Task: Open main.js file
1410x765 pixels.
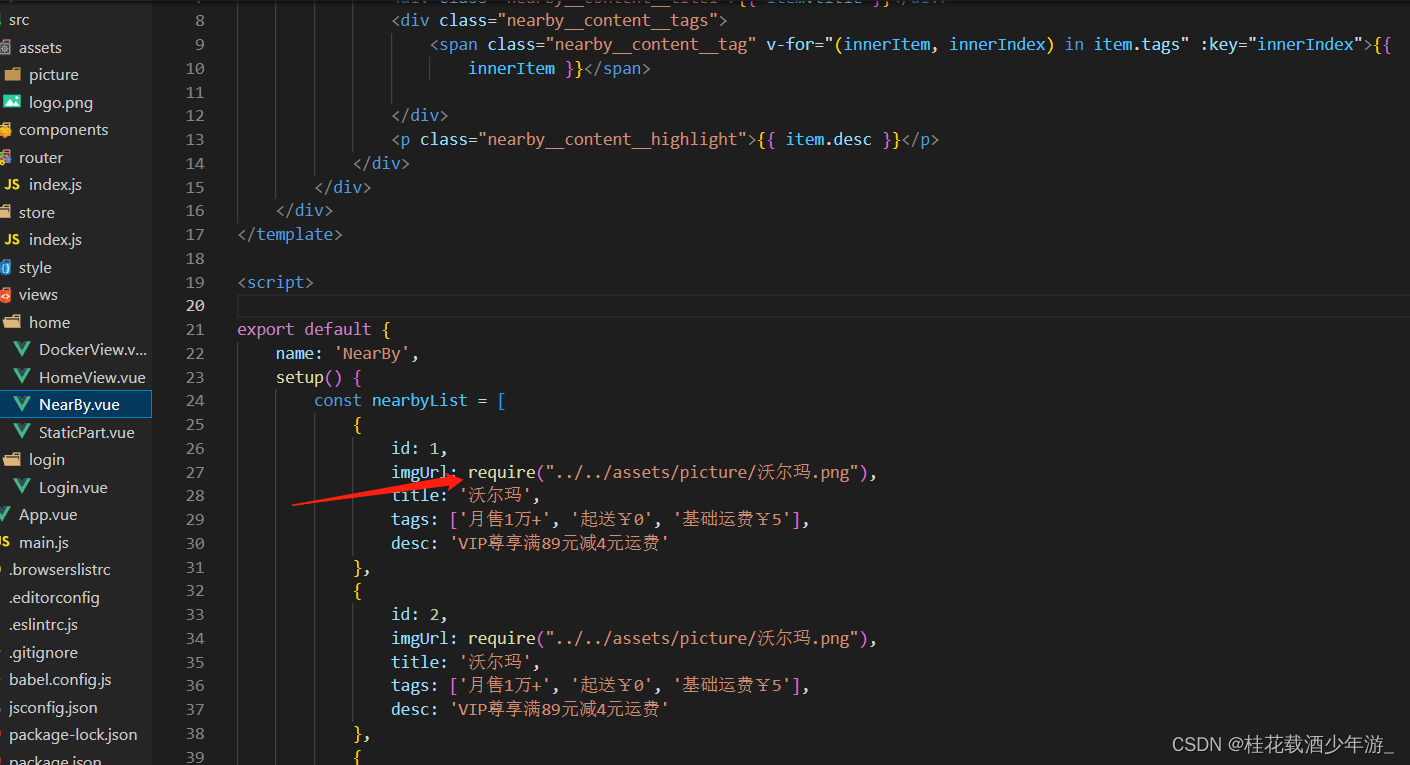Action: [44, 542]
